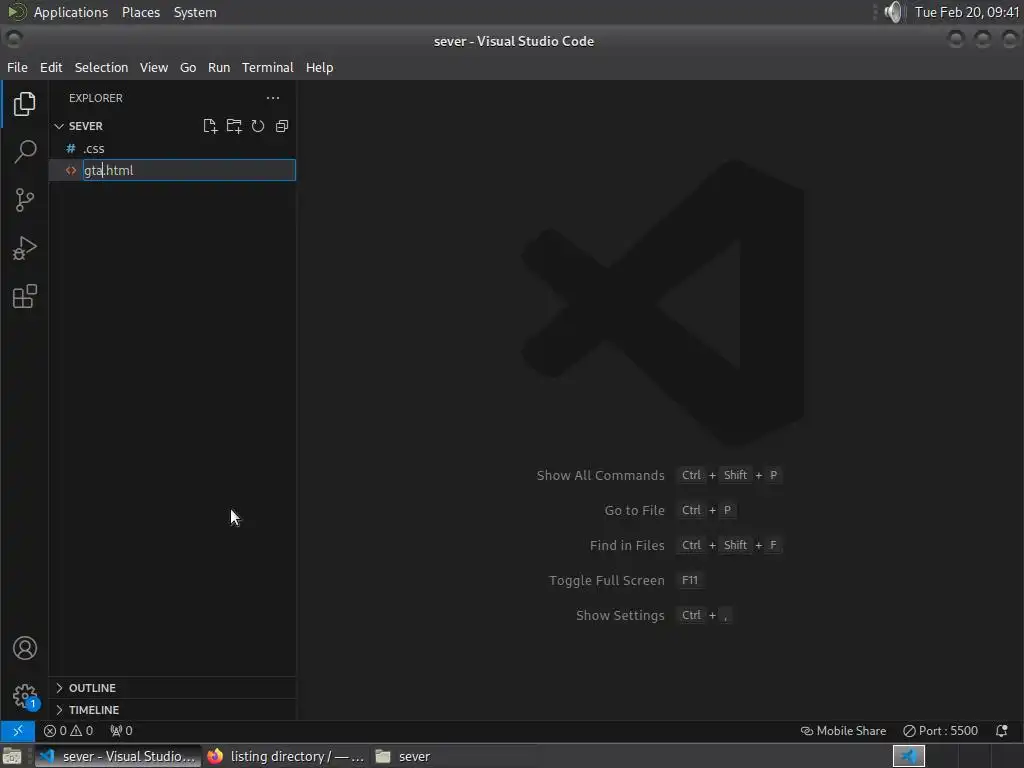Click the show desktop icon in taskbar
This screenshot has width=1024, height=768.
pos(12,756)
